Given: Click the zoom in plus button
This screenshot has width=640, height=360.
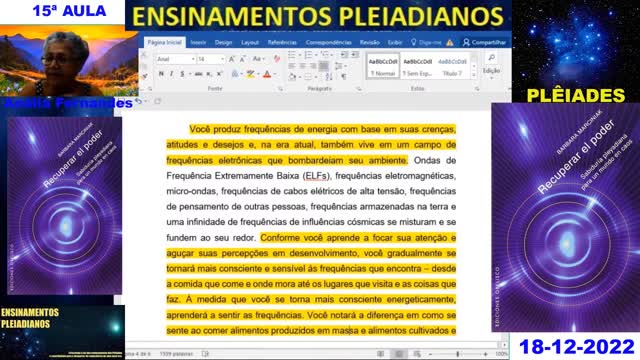Looking at the screenshot, I should point(485,354).
